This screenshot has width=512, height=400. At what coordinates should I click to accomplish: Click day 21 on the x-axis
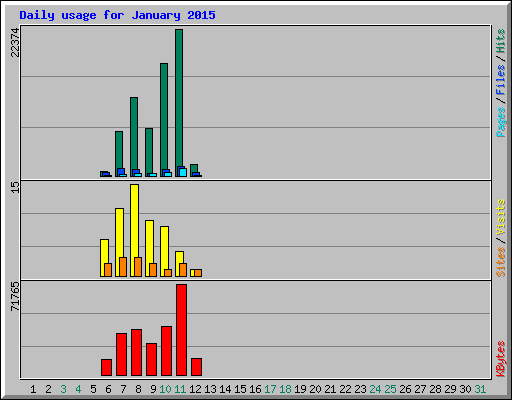coord(330,389)
